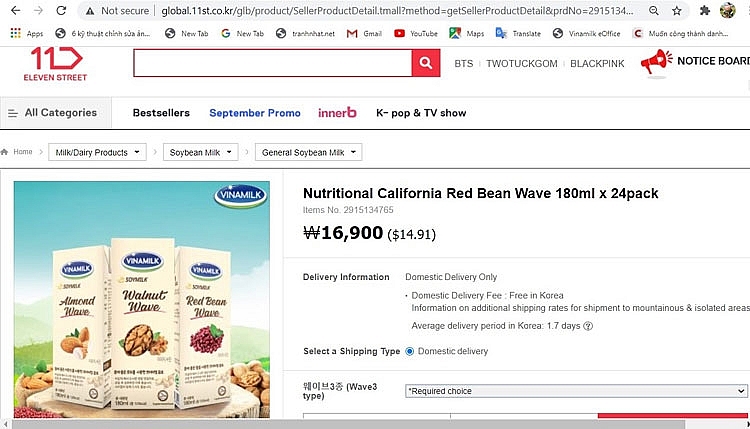Expand the Soybean Milk category dropdown

click(200, 152)
